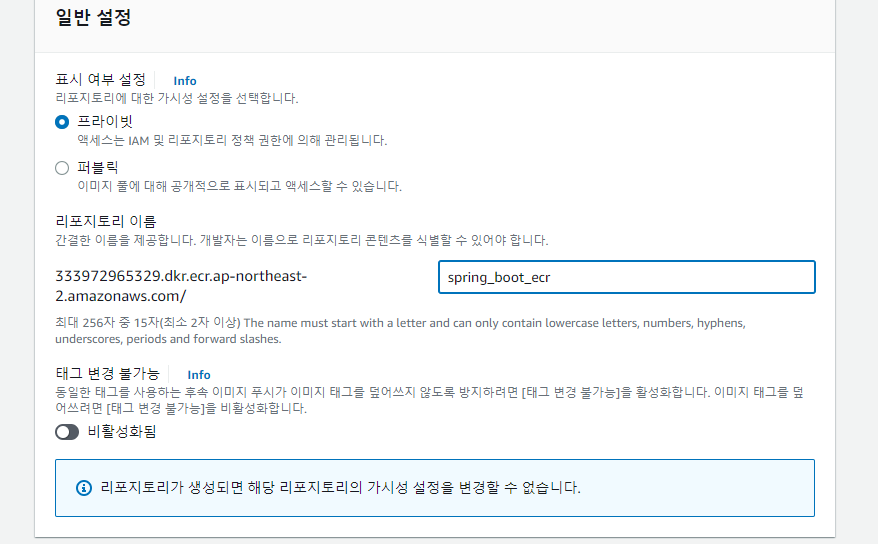The image size is (878, 544).
Task: Click the 태그 변경 불가능 label
Action: [108, 373]
